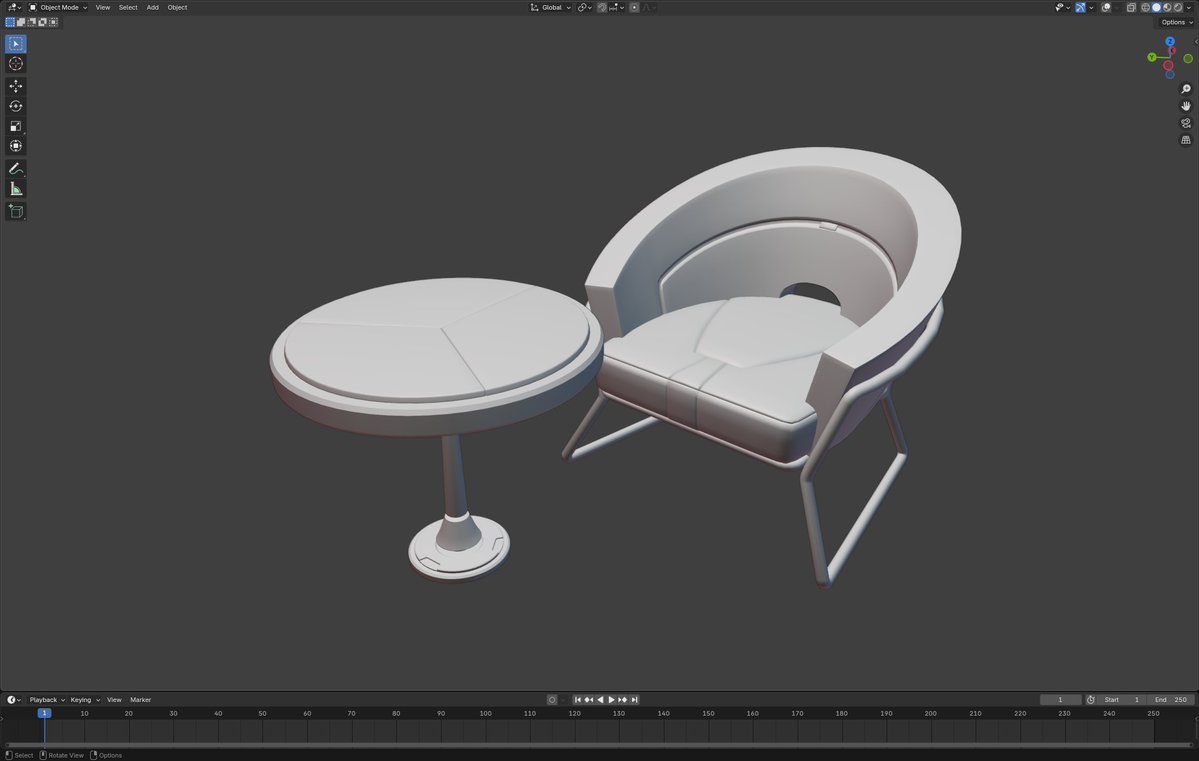Enable automatic keyframing in the timeline

click(551, 699)
